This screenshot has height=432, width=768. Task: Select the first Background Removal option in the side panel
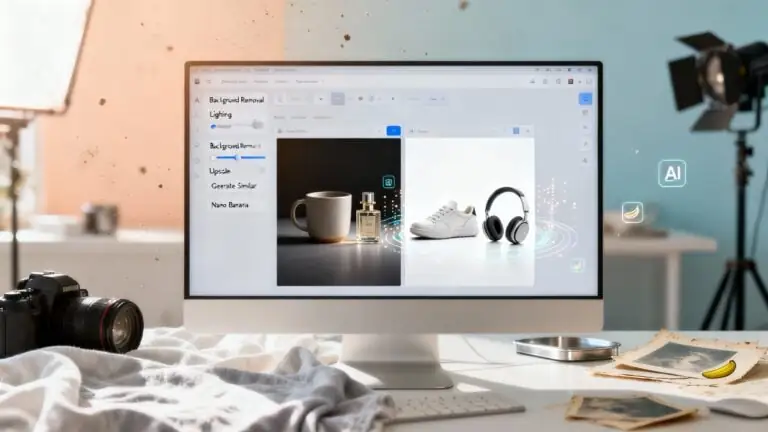(237, 100)
